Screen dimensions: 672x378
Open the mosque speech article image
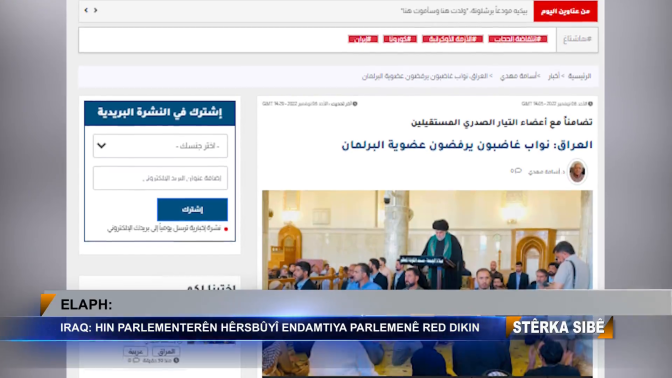[427, 240]
